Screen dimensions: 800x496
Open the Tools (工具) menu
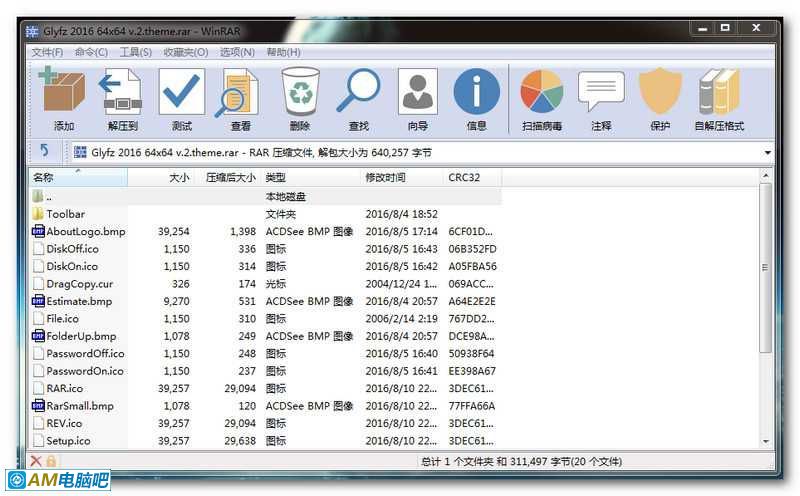coord(135,52)
